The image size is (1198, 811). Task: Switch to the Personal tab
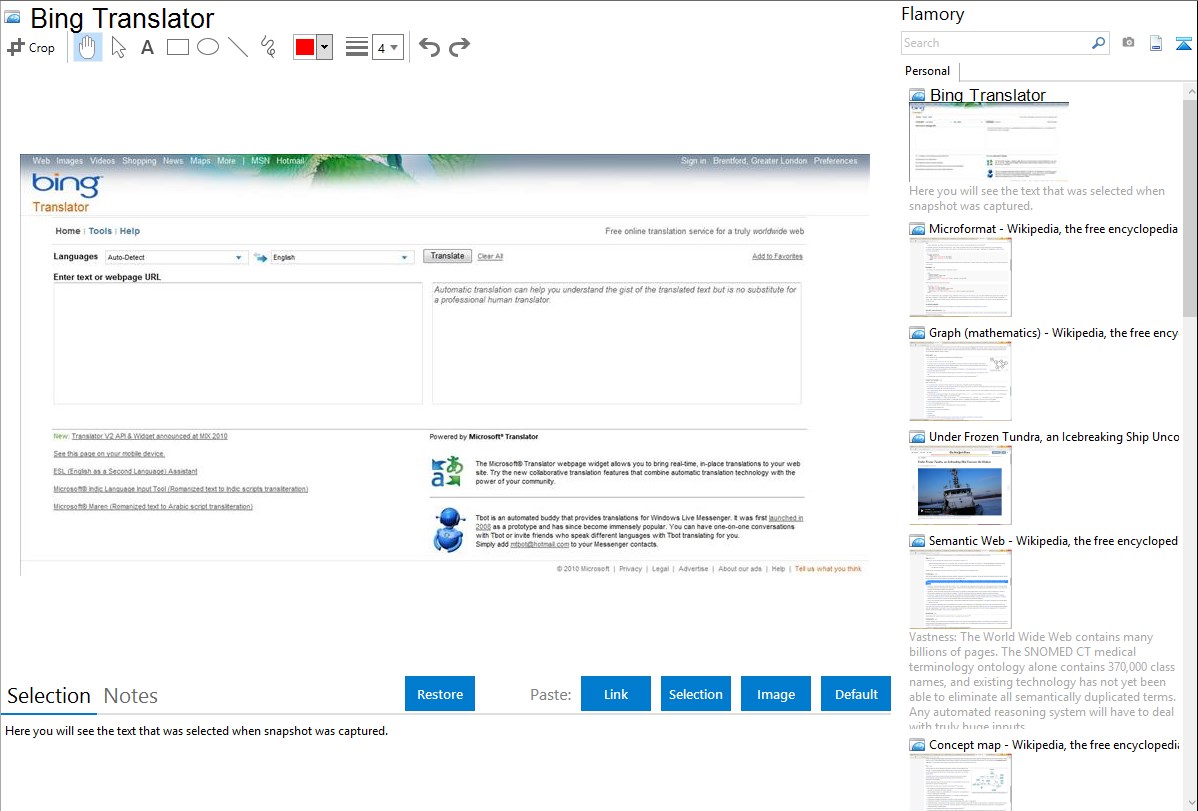coord(928,71)
